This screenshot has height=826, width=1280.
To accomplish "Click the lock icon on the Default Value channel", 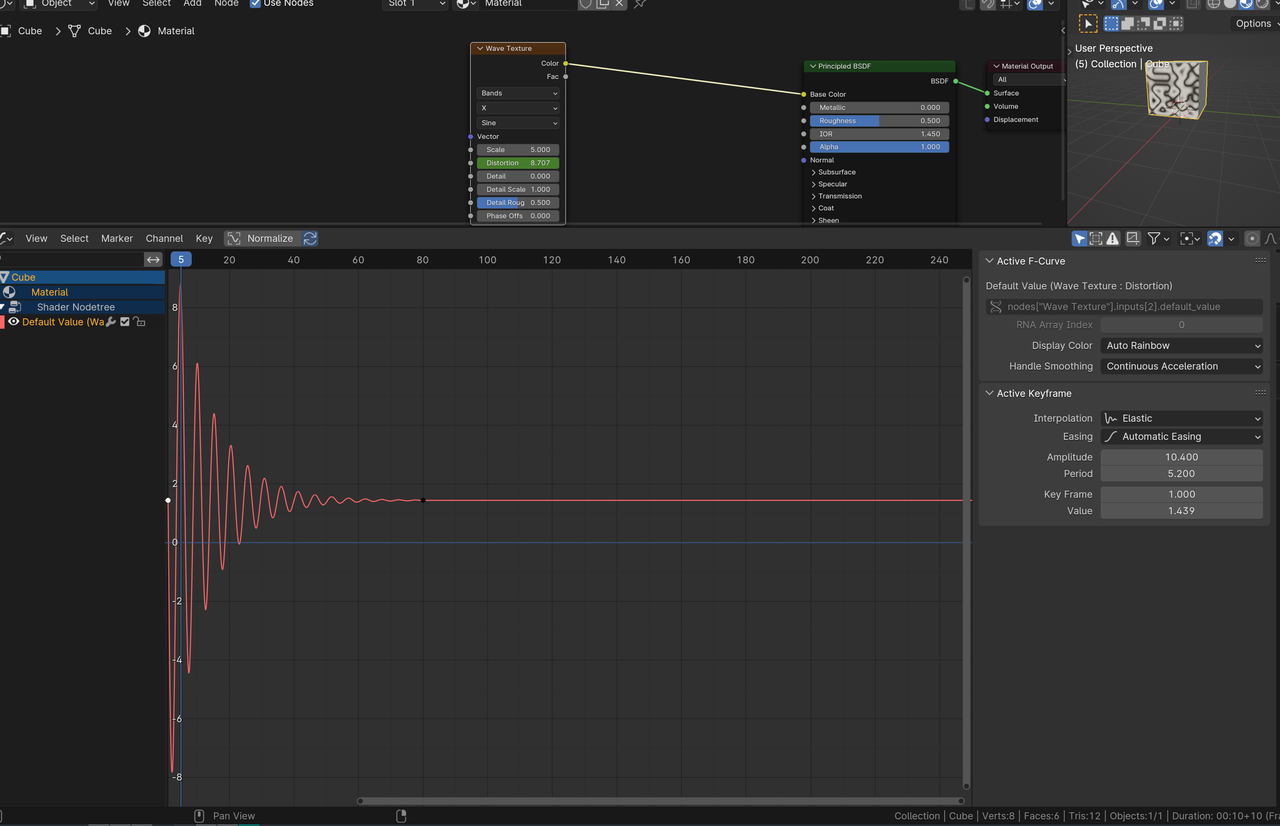I will tap(139, 321).
